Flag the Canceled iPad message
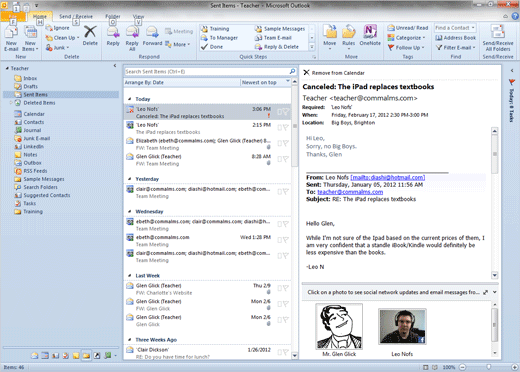 [286, 112]
